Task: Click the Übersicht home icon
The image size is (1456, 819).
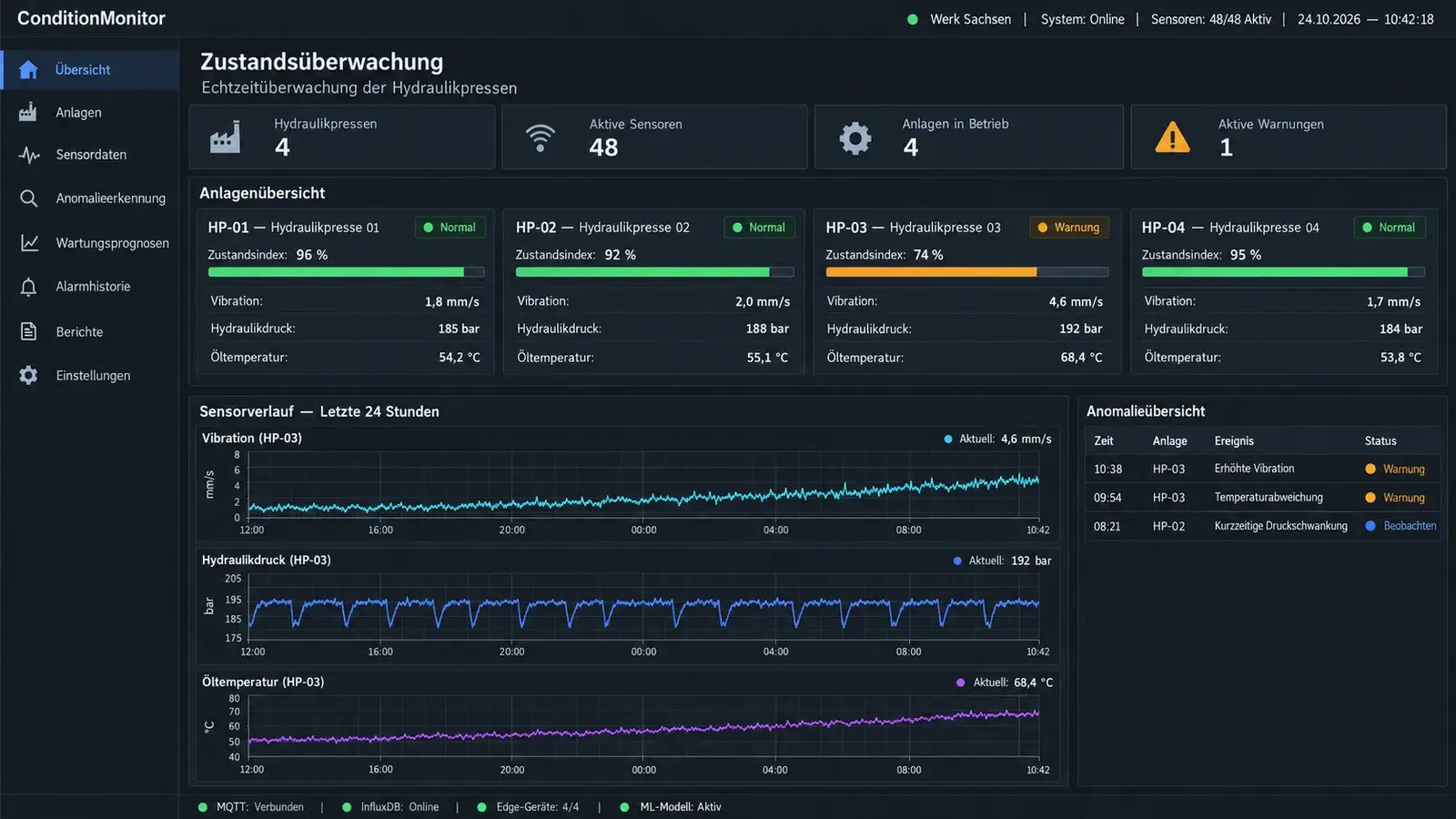Action: 28,69
